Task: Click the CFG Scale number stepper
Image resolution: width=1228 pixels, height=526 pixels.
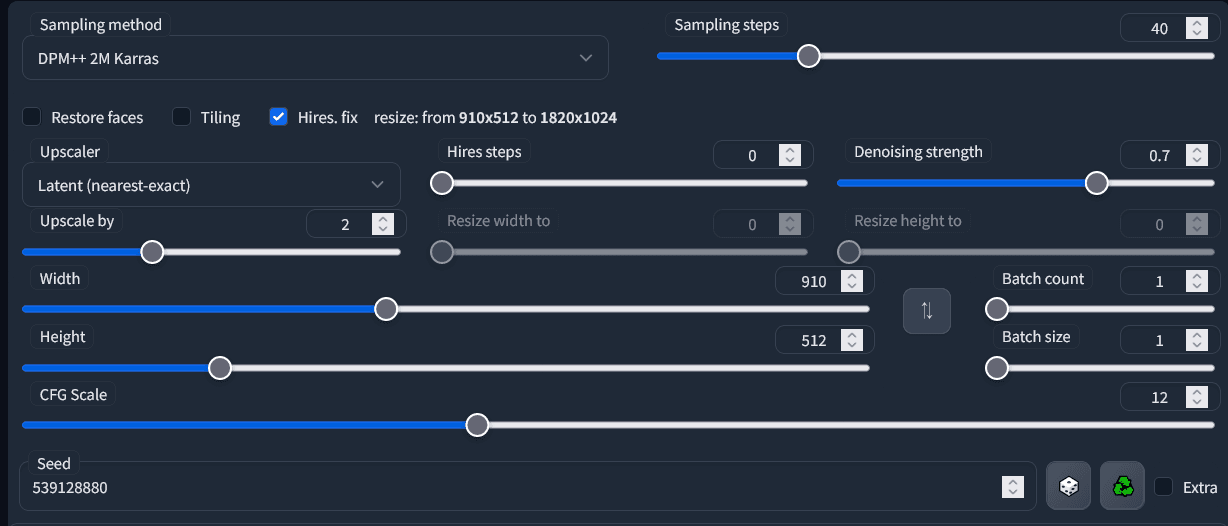Action: [1196, 398]
